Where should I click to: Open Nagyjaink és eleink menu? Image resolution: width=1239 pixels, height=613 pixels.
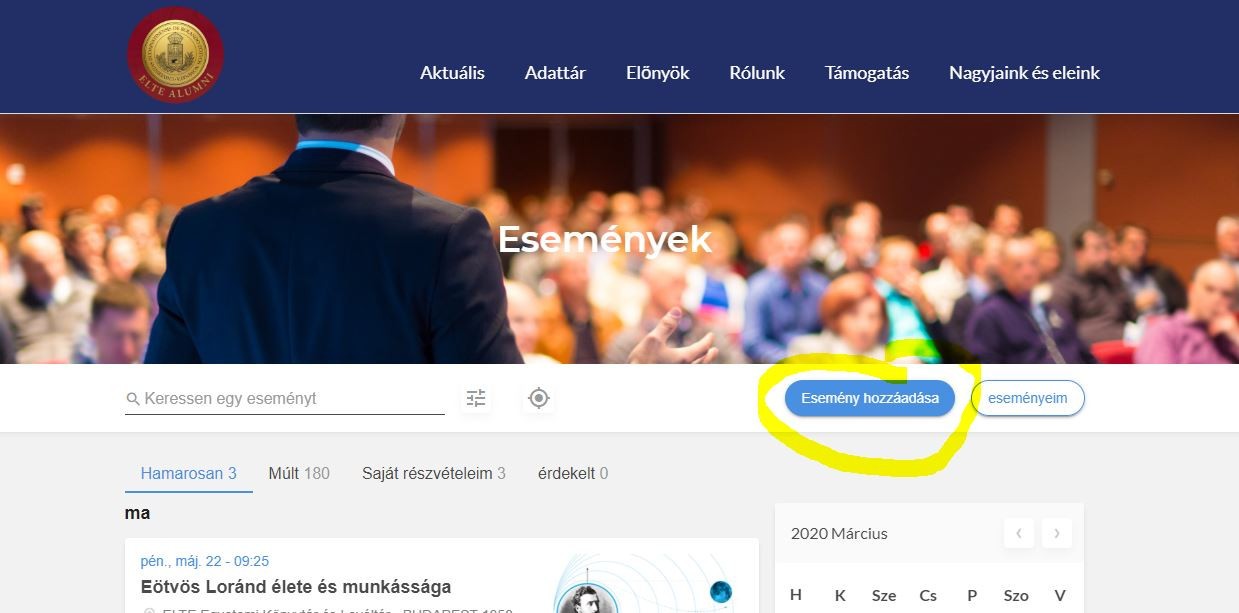1024,73
